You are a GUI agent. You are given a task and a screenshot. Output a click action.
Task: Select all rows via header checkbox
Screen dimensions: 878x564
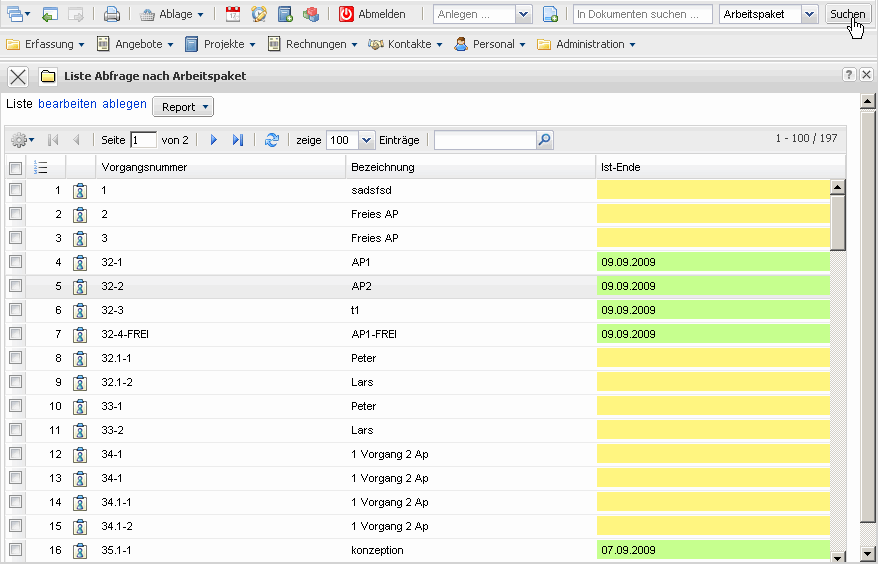pos(15,167)
